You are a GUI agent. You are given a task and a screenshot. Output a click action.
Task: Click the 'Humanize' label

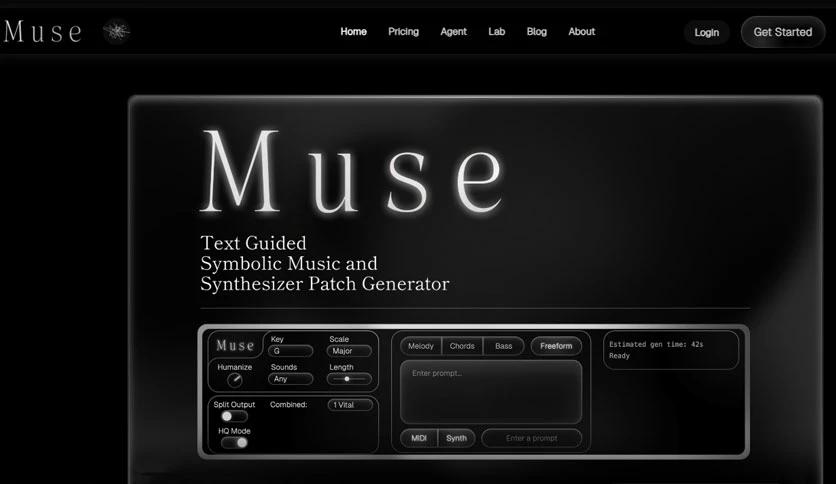coord(235,367)
